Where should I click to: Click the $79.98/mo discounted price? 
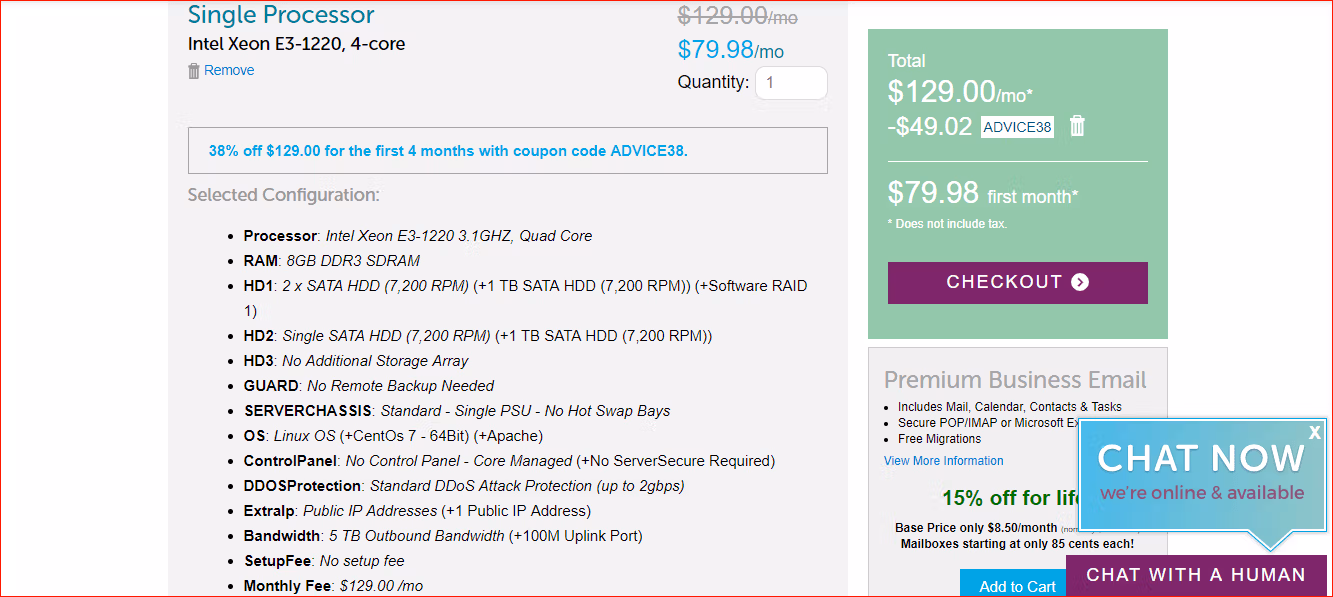pyautogui.click(x=730, y=50)
